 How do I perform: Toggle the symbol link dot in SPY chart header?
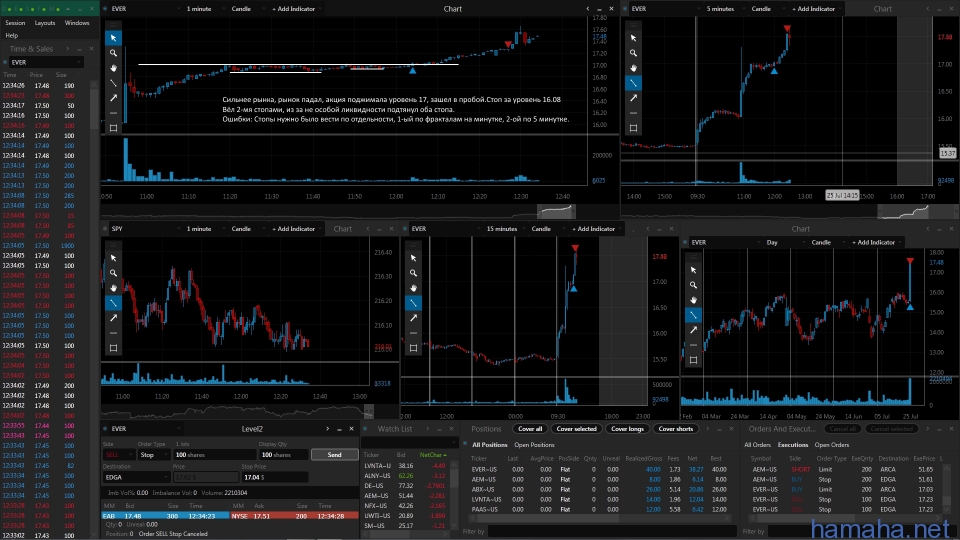tap(105, 228)
